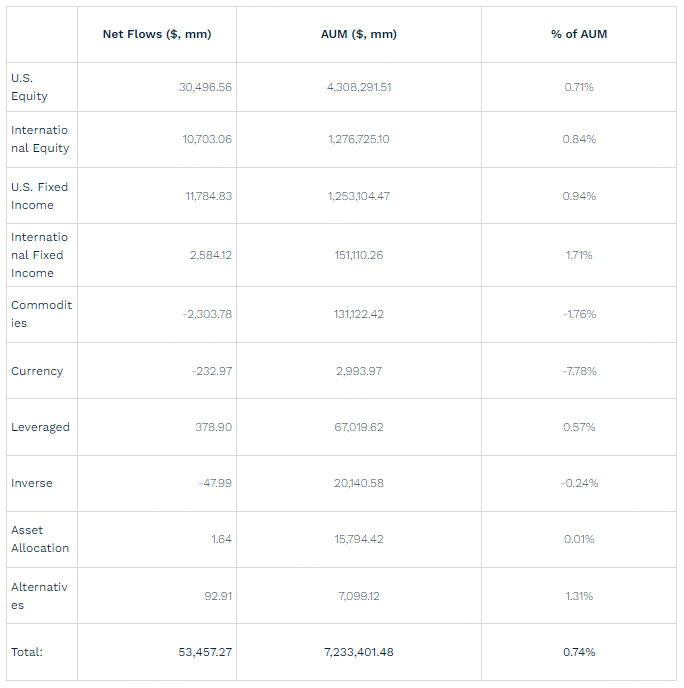Image resolution: width=684 pixels, height=688 pixels.
Task: Click the Currency row label
Action: pos(37,371)
